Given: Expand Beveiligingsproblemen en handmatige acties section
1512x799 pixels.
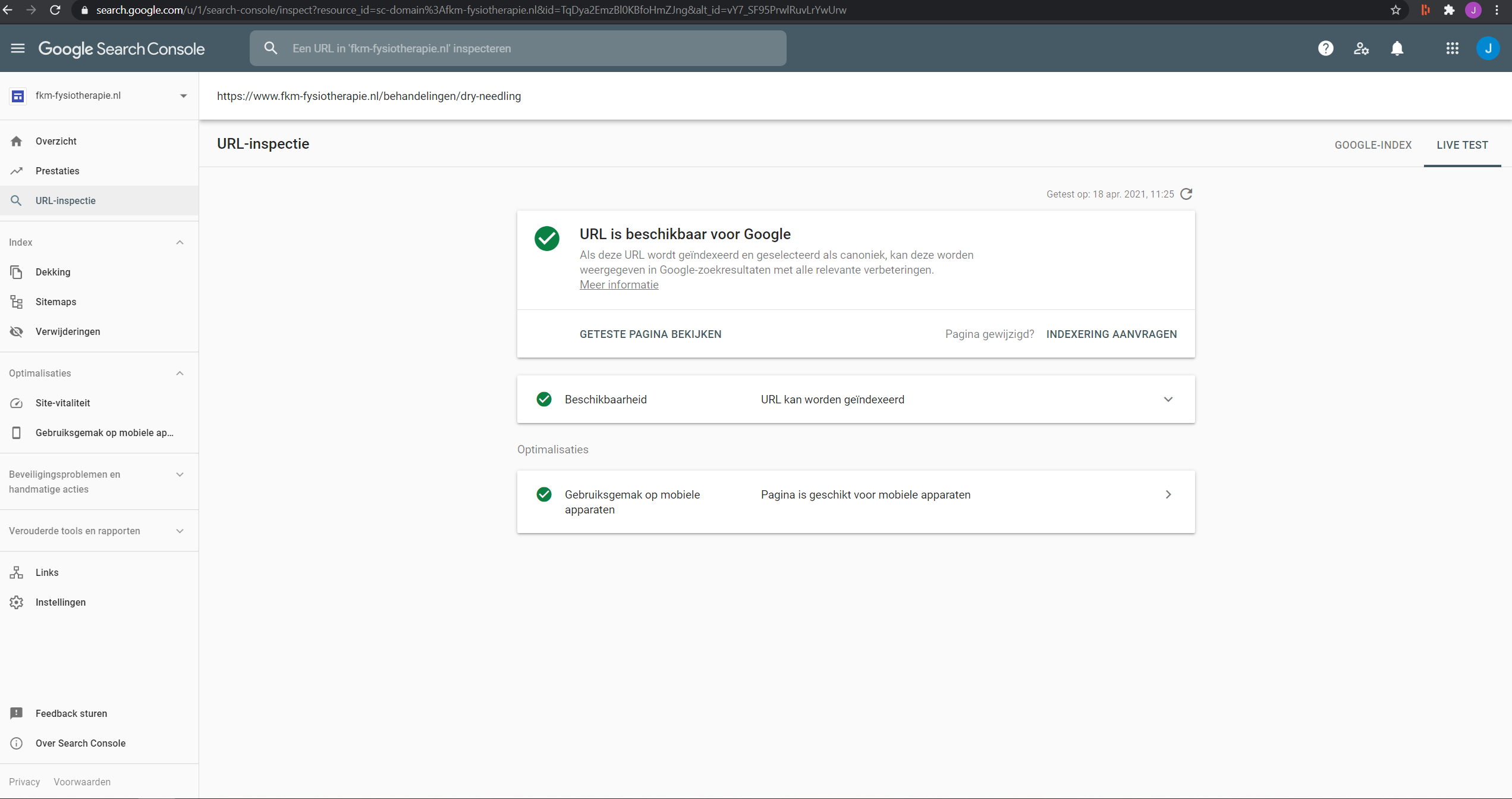Looking at the screenshot, I should coord(180,474).
